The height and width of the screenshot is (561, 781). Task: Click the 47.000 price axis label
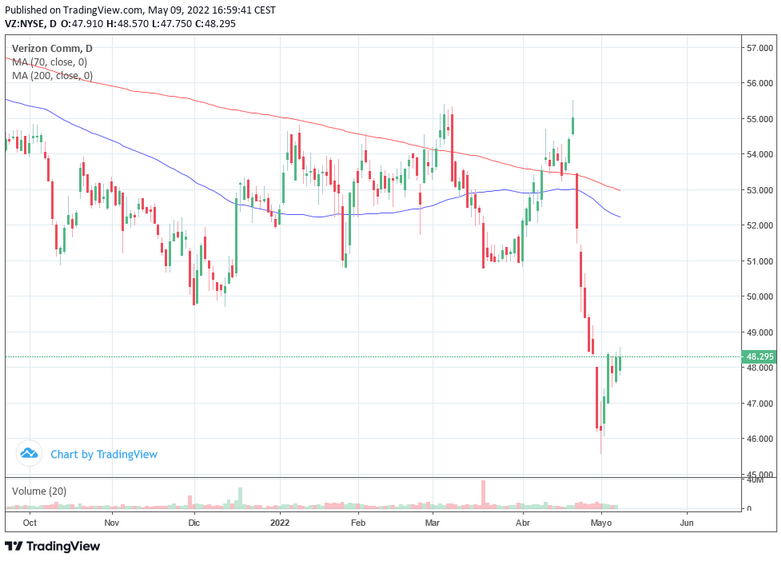coord(760,404)
